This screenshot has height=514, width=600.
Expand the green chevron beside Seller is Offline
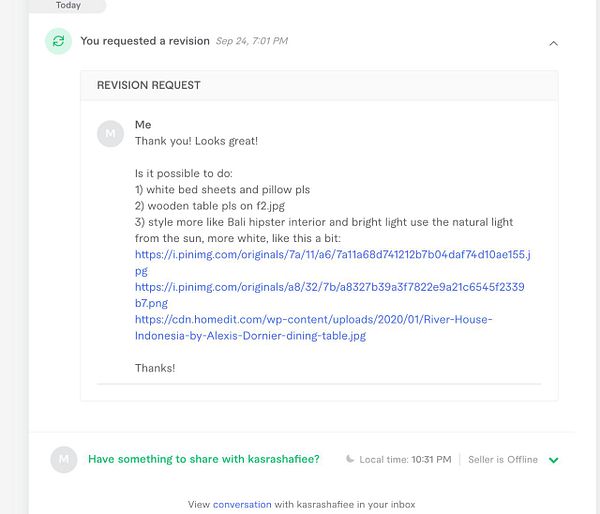[x=554, y=460]
